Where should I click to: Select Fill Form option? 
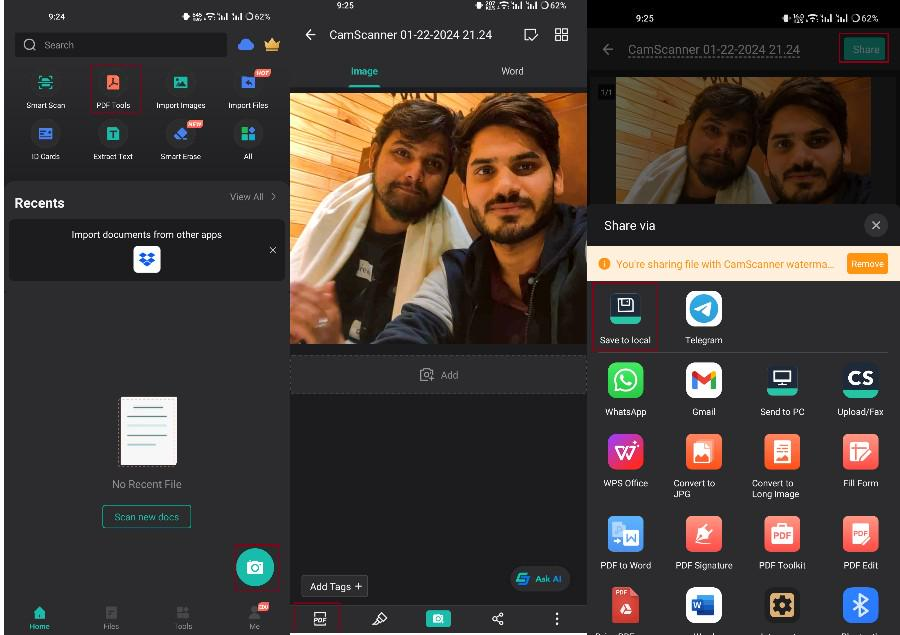(860, 461)
